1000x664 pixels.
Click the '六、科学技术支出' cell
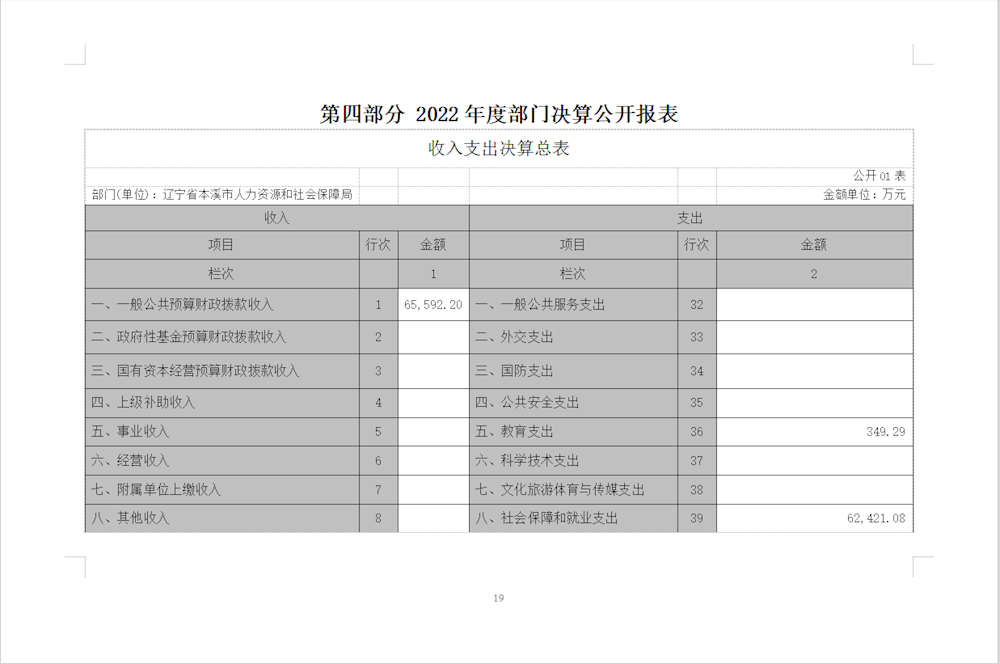tap(573, 461)
